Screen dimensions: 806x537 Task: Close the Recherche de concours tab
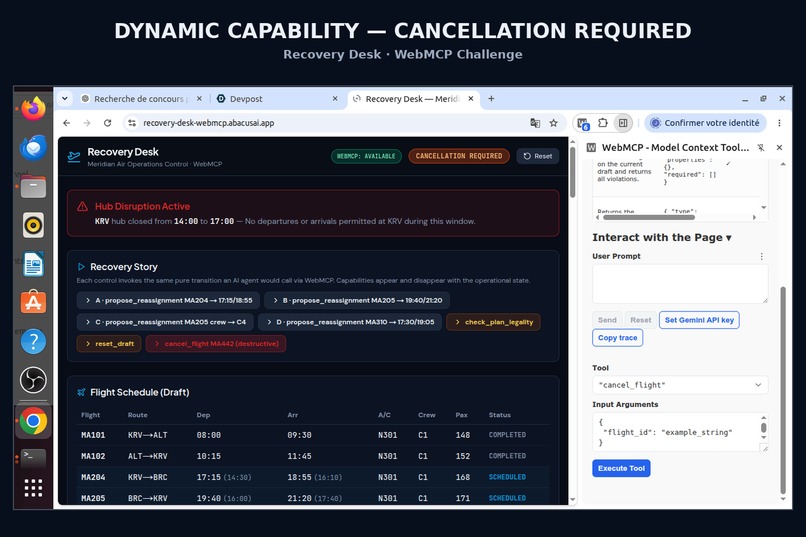click(199, 99)
